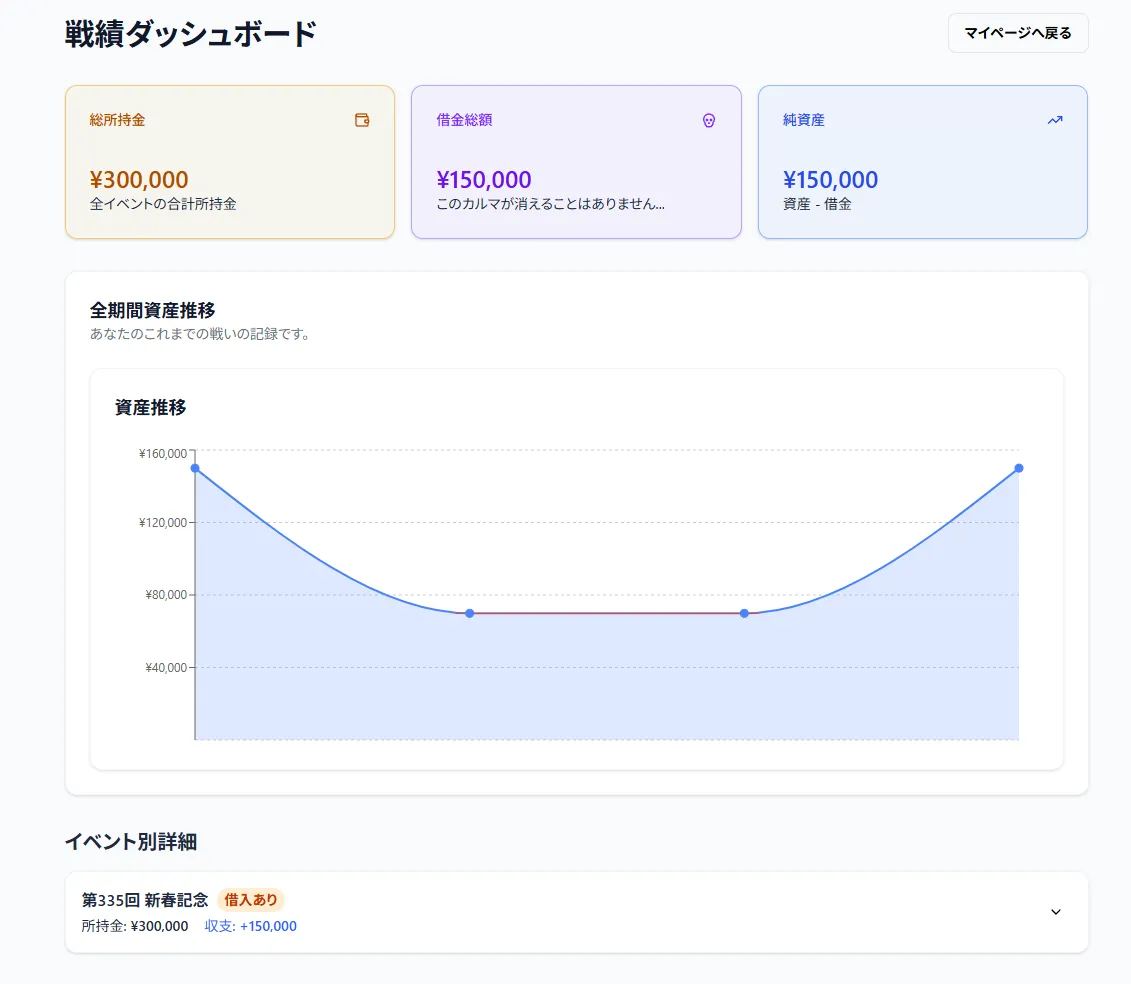Expand the イベント別詳細 section heading
1131x984 pixels.
[x=132, y=842]
